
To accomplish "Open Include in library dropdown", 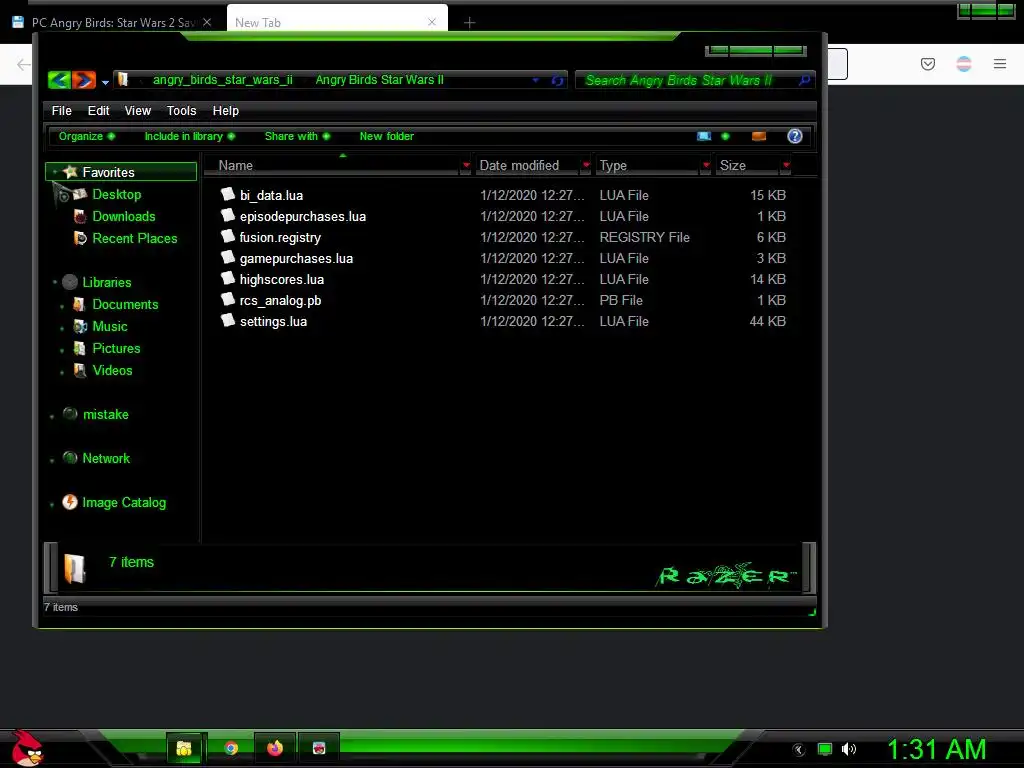I will pos(189,136).
